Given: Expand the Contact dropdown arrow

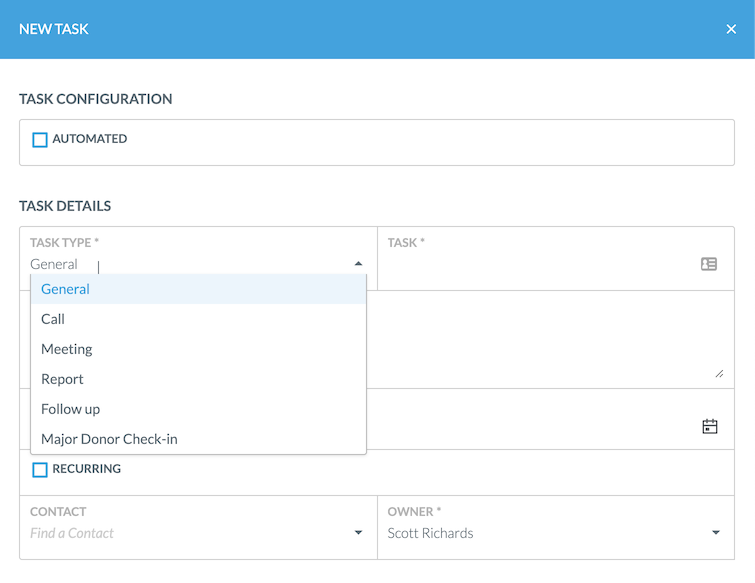Looking at the screenshot, I should pyautogui.click(x=358, y=532).
